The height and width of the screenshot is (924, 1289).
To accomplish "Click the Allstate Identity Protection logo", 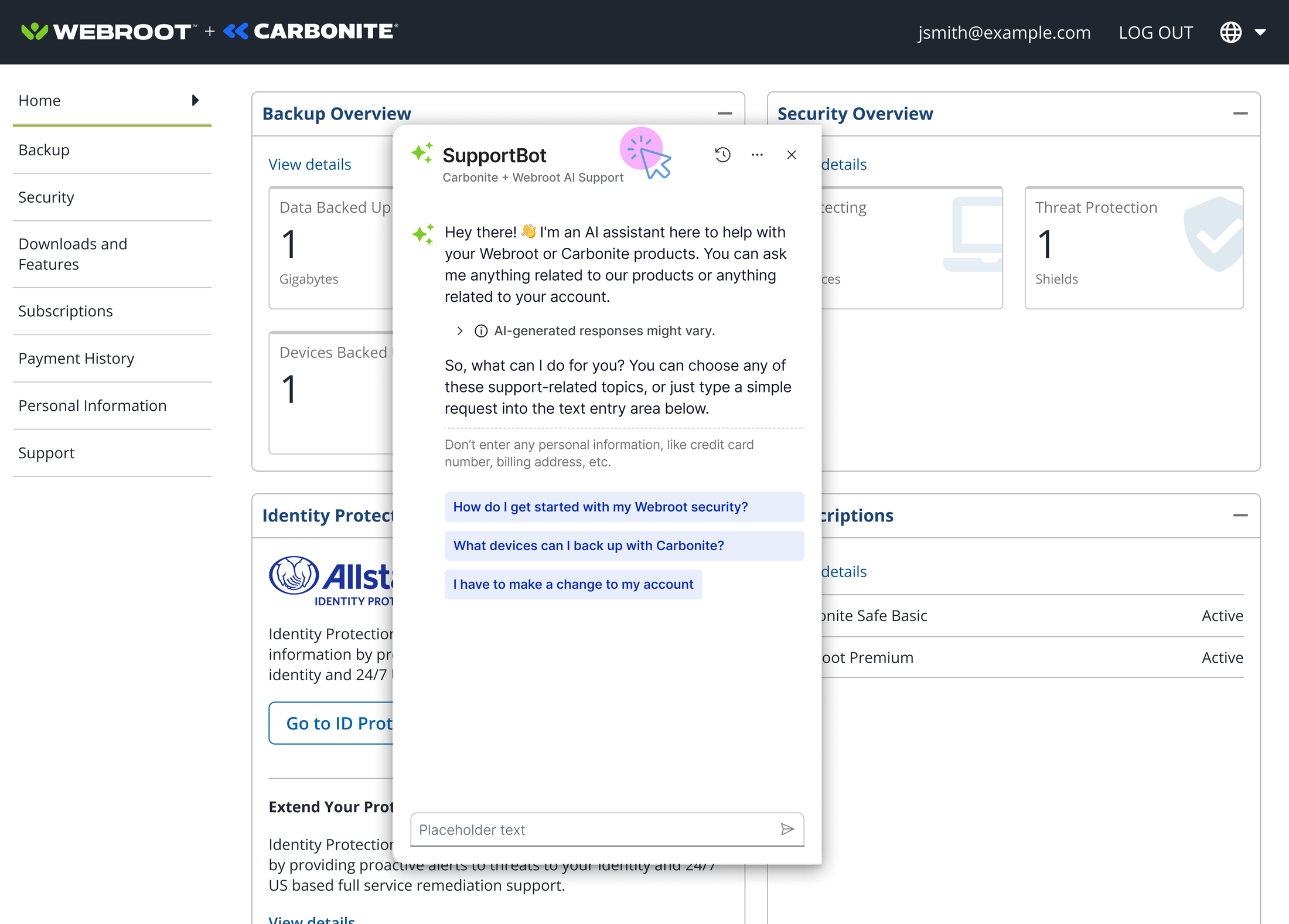I will tap(331, 580).
